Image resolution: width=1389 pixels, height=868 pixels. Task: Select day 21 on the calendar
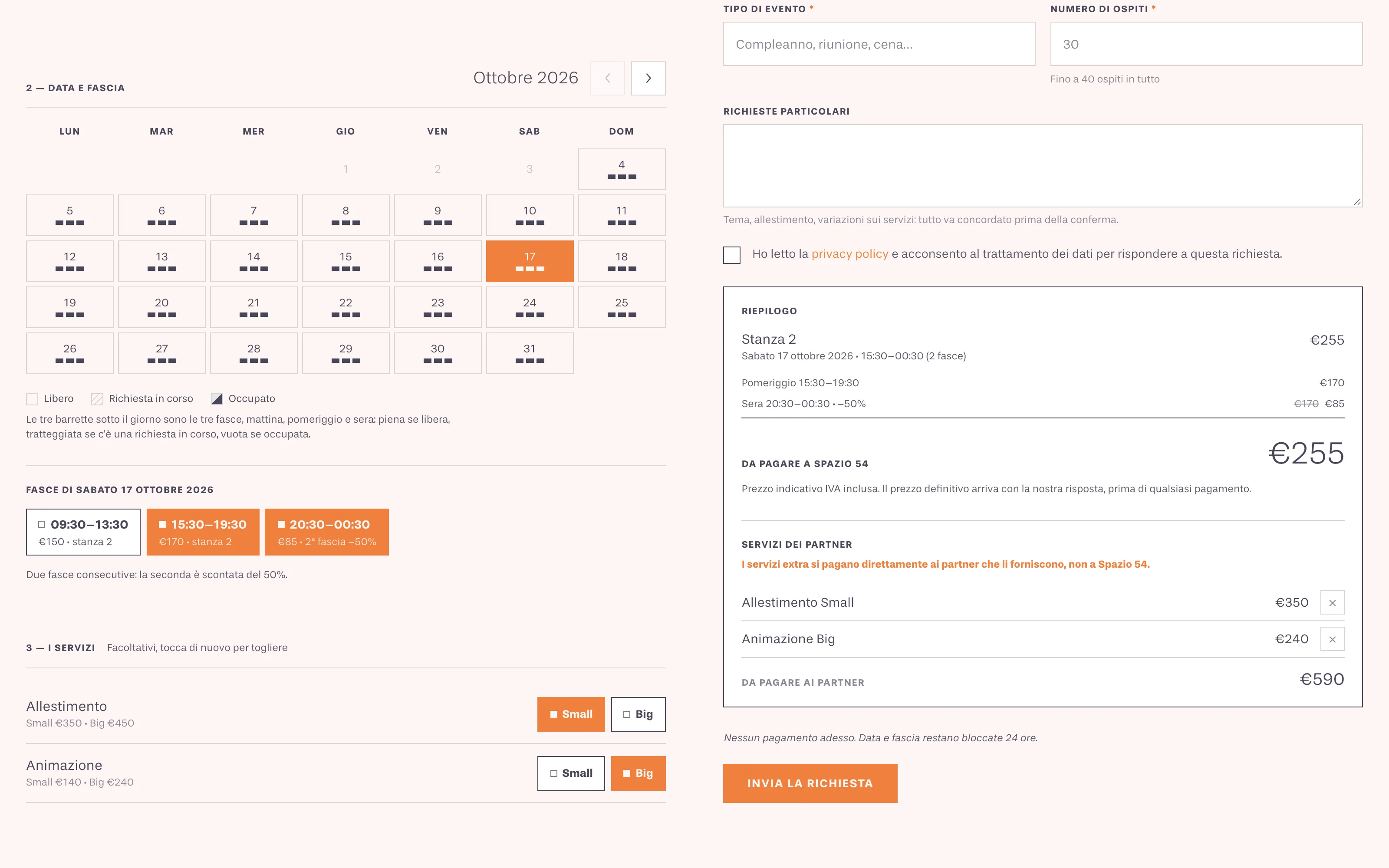[x=253, y=307]
